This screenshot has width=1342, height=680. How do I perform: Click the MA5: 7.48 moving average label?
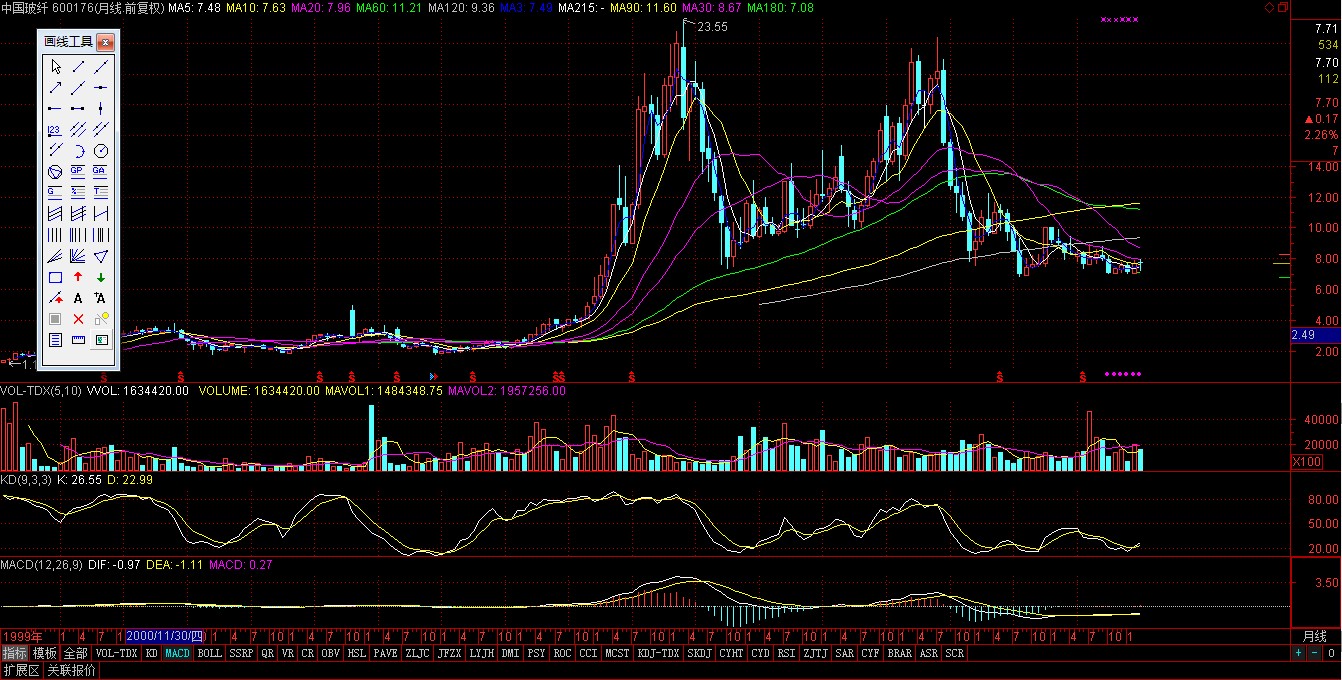point(194,7)
